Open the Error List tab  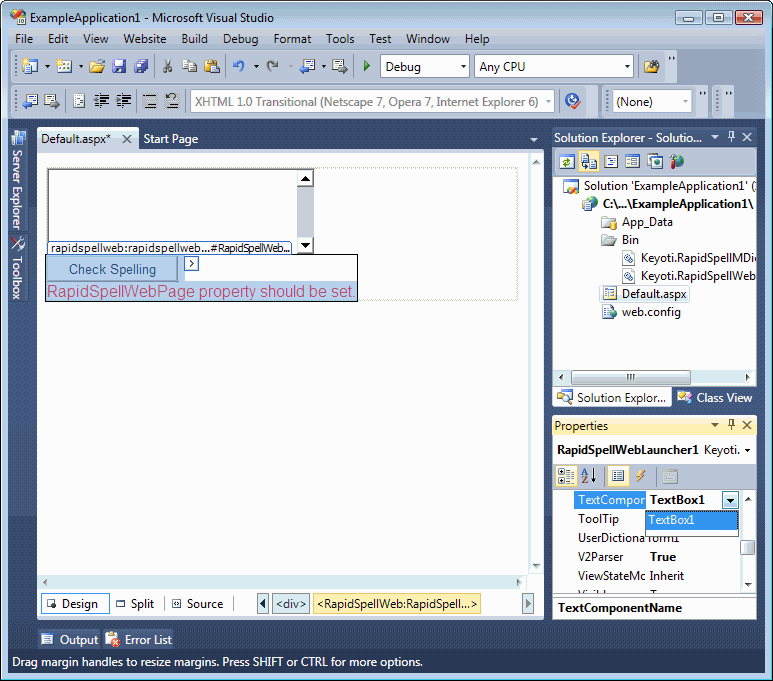coord(138,640)
